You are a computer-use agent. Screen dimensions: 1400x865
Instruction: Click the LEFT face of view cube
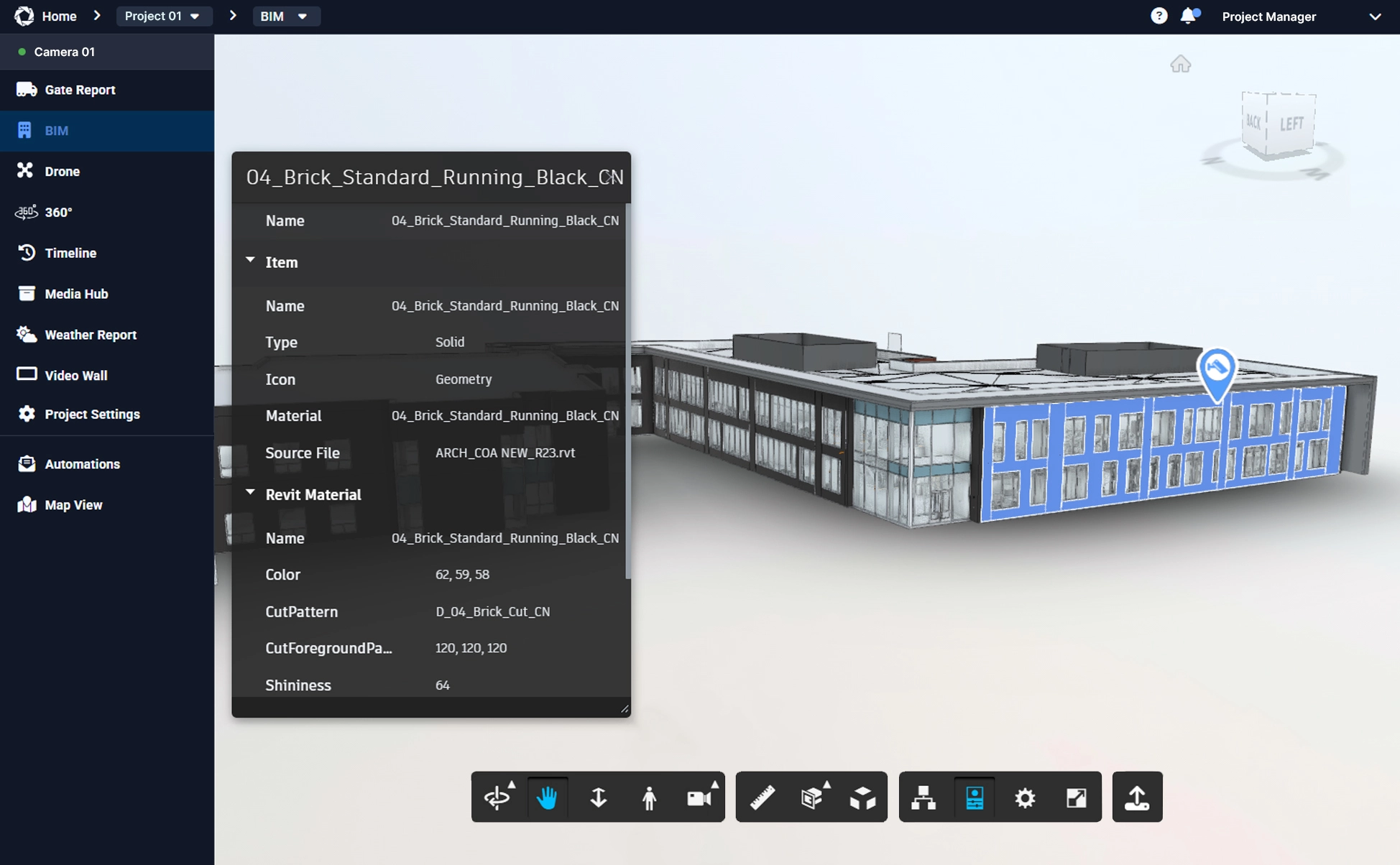(1291, 124)
